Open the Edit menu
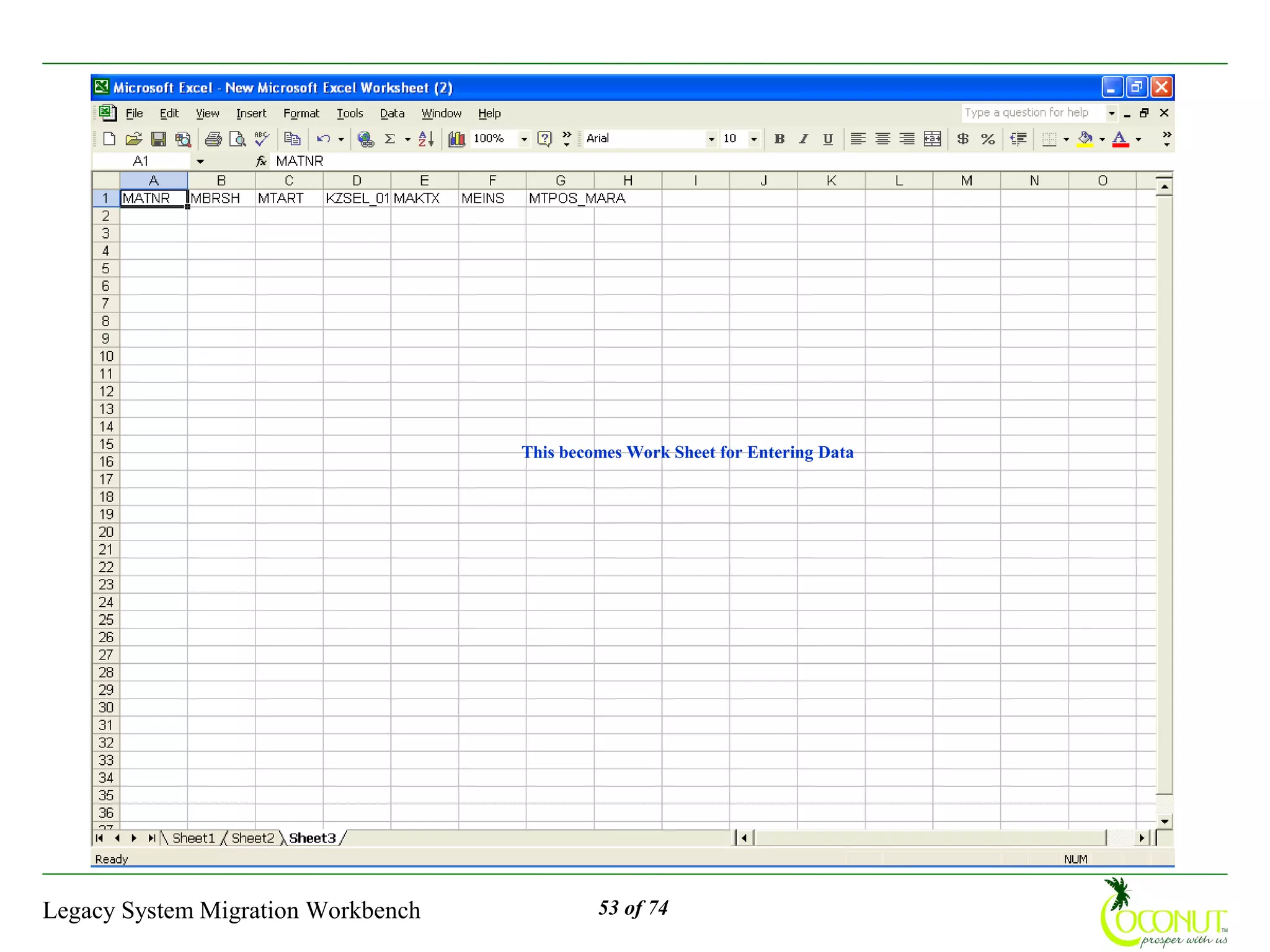The width and height of the screenshot is (1270, 952). [x=169, y=113]
